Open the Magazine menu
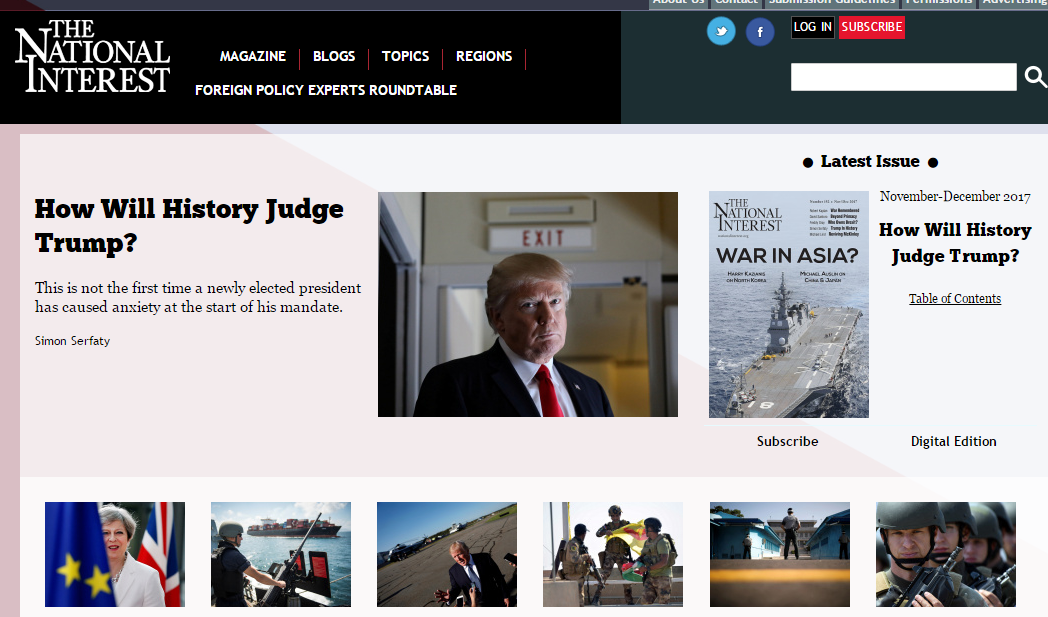The image size is (1048, 617). (x=253, y=56)
